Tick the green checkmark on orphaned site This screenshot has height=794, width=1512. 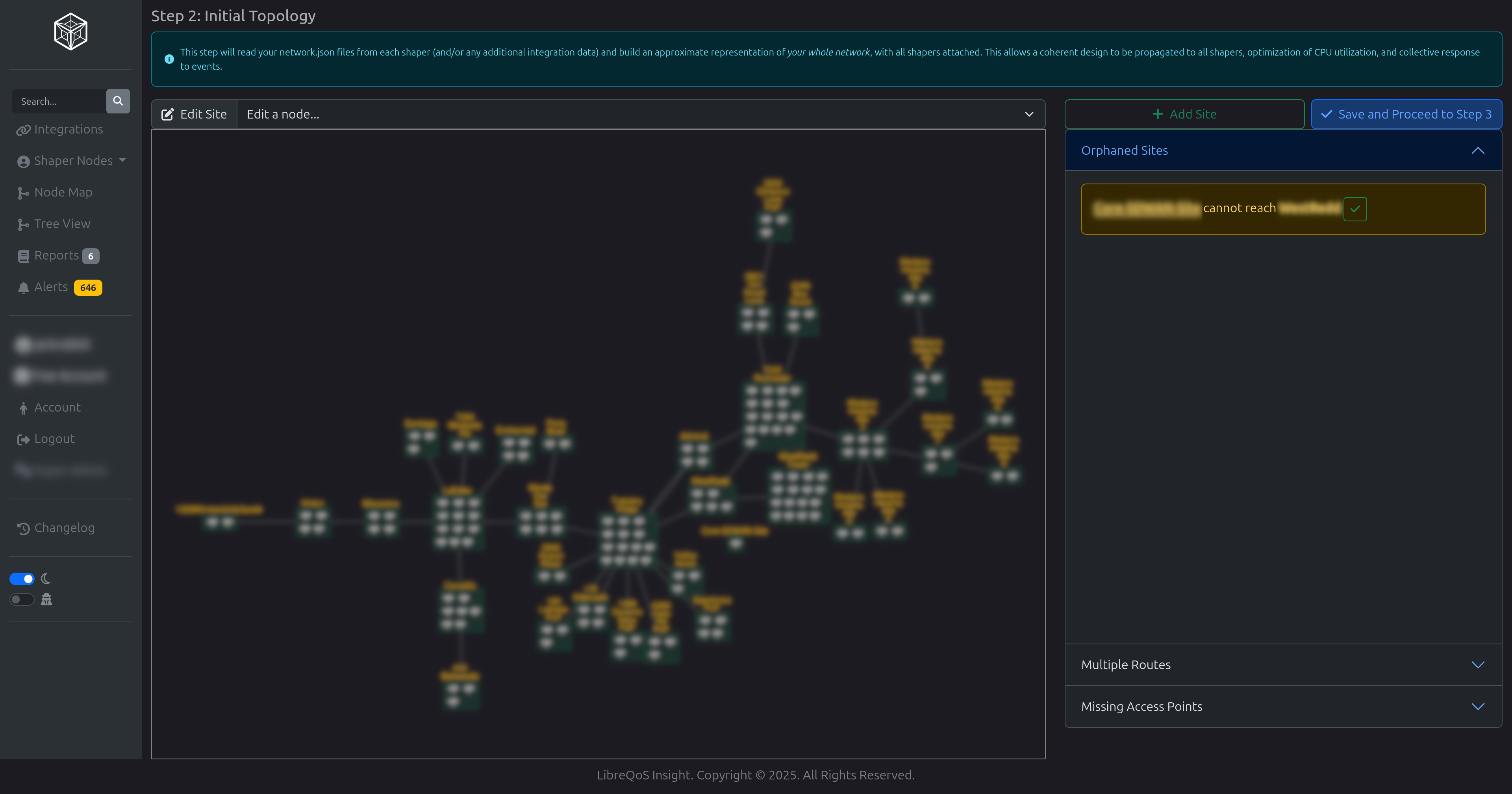[1354, 209]
